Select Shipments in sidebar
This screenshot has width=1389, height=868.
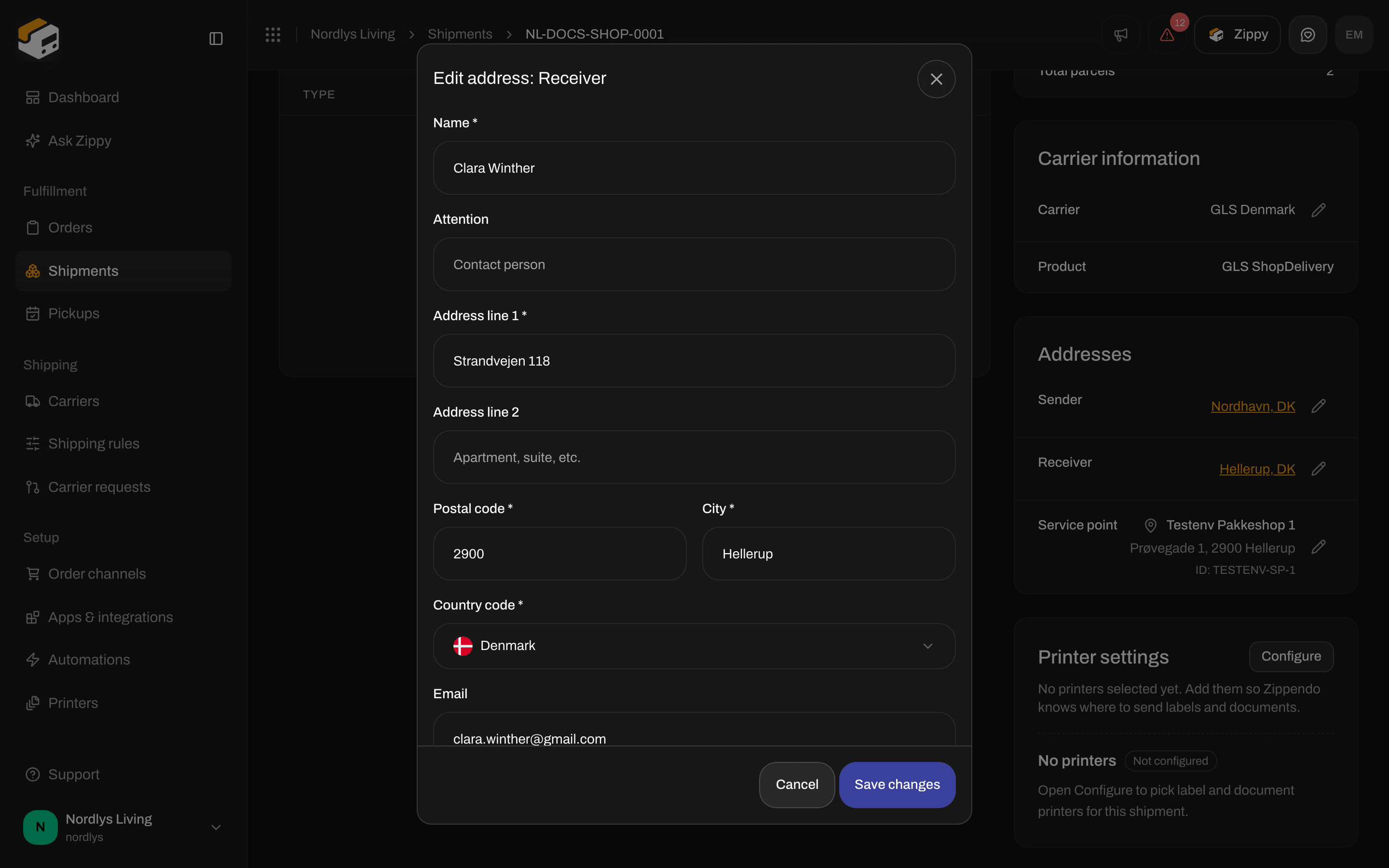[123, 271]
